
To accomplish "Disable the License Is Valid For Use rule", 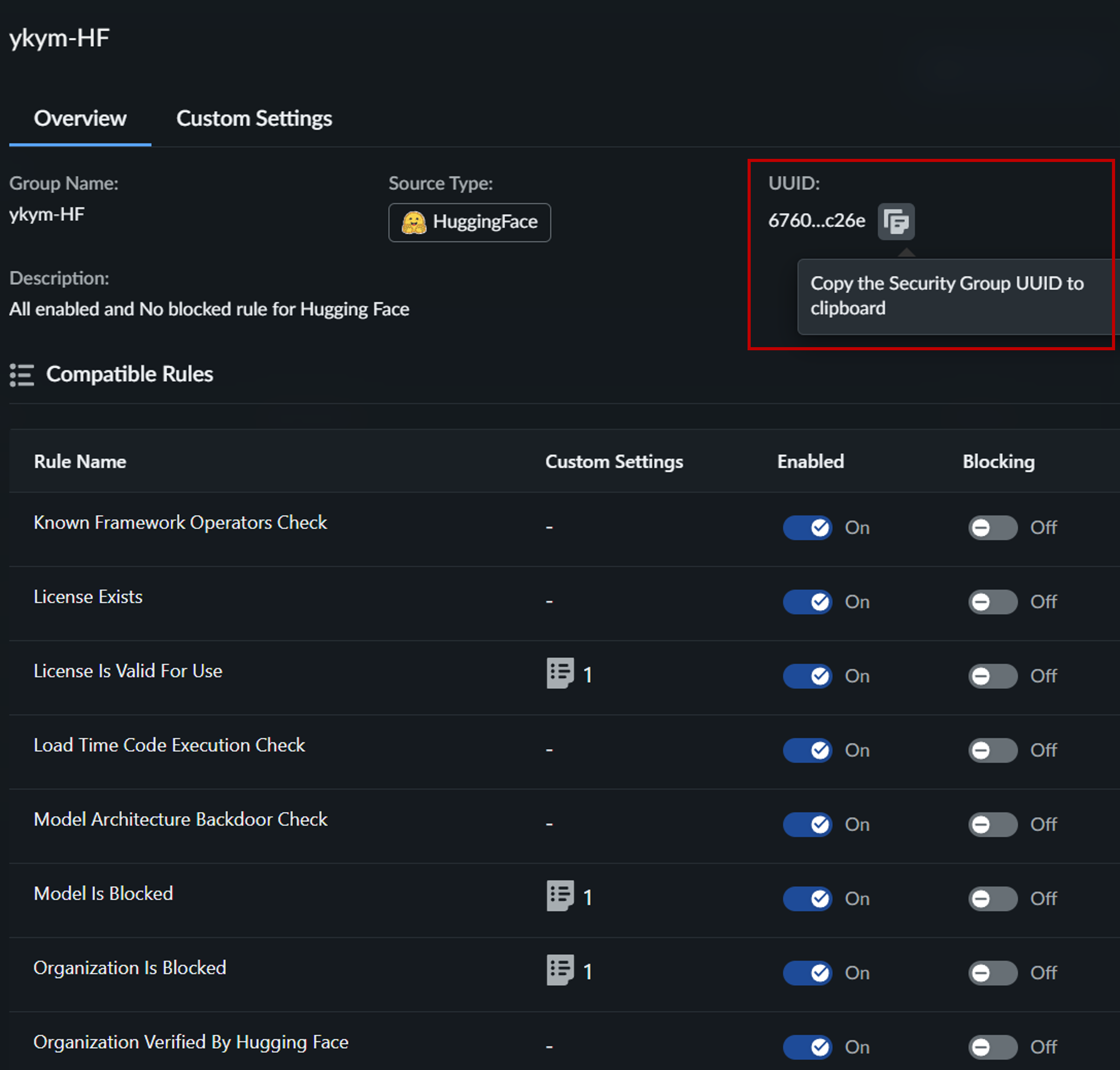I will [x=807, y=676].
